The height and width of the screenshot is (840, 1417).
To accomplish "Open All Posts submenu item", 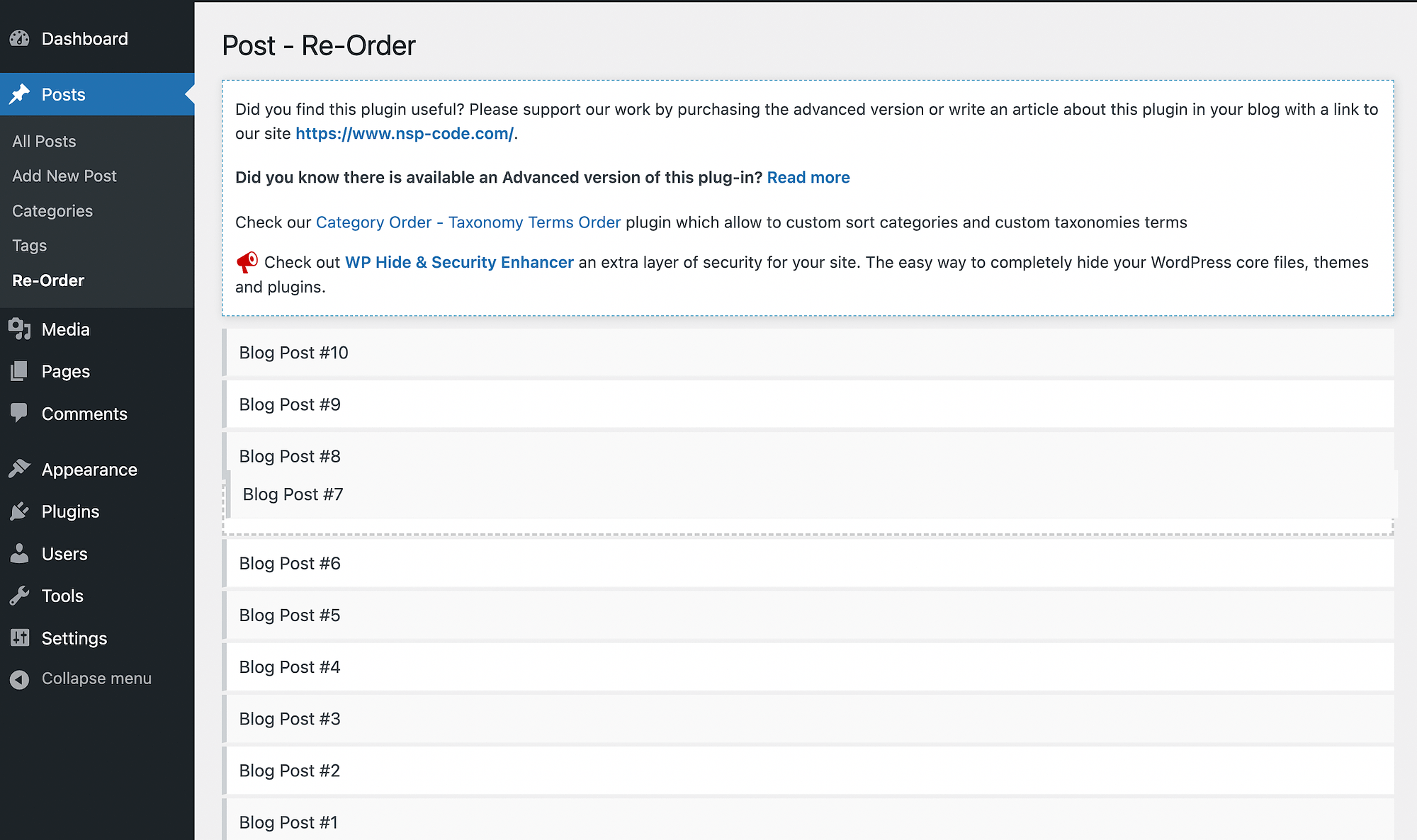I will point(43,141).
